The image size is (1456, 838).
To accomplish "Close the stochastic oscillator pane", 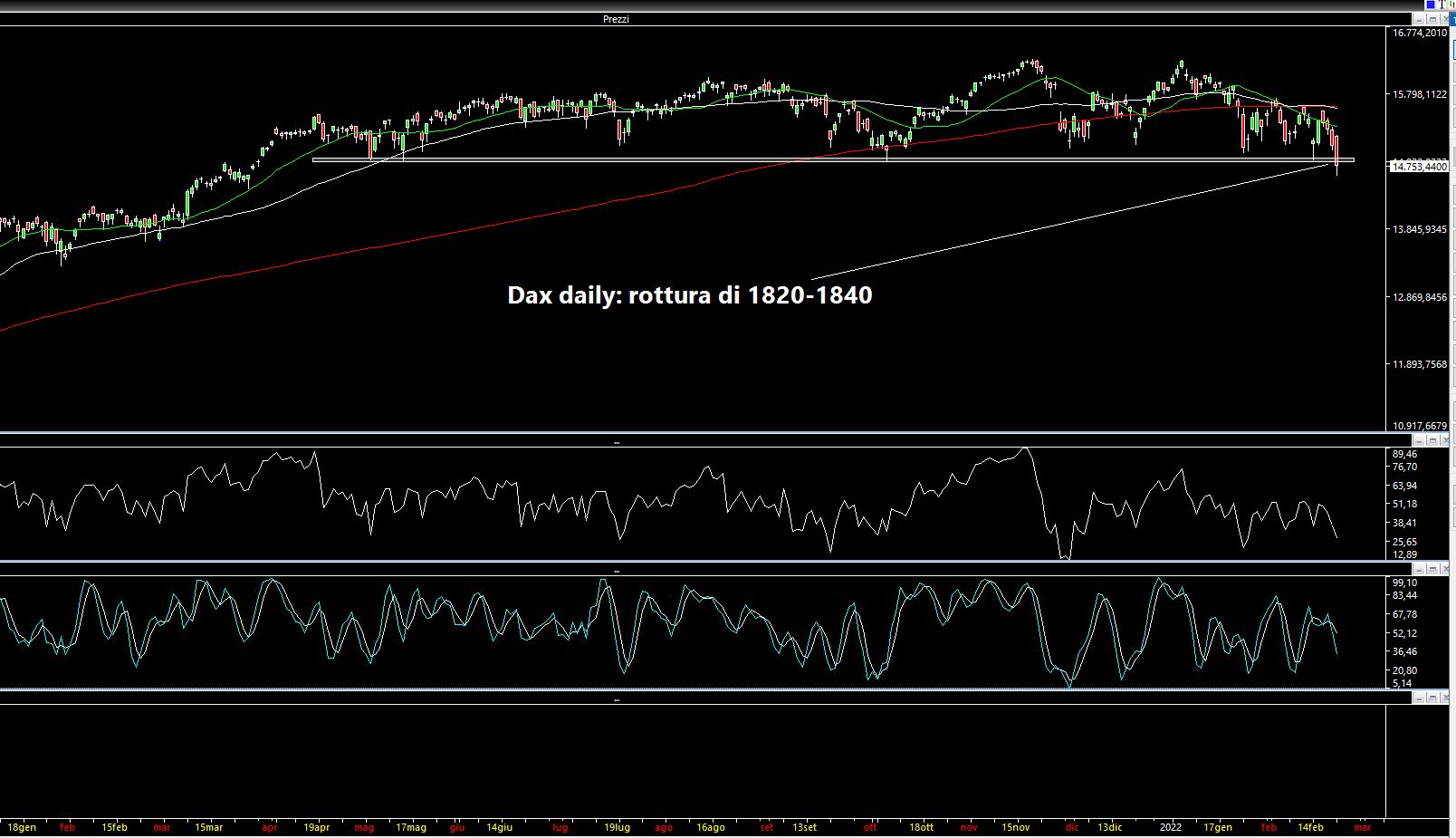I will coord(1445,569).
